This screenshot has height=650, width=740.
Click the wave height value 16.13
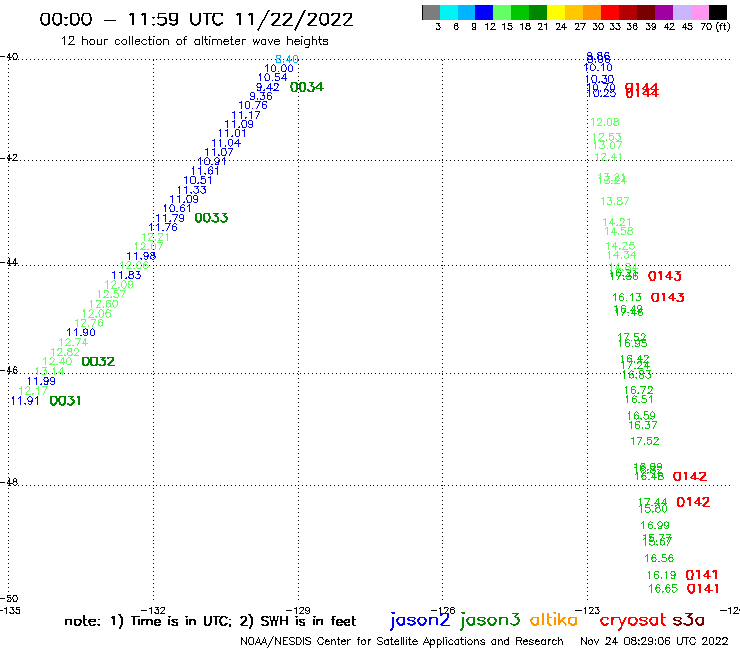tap(627, 297)
